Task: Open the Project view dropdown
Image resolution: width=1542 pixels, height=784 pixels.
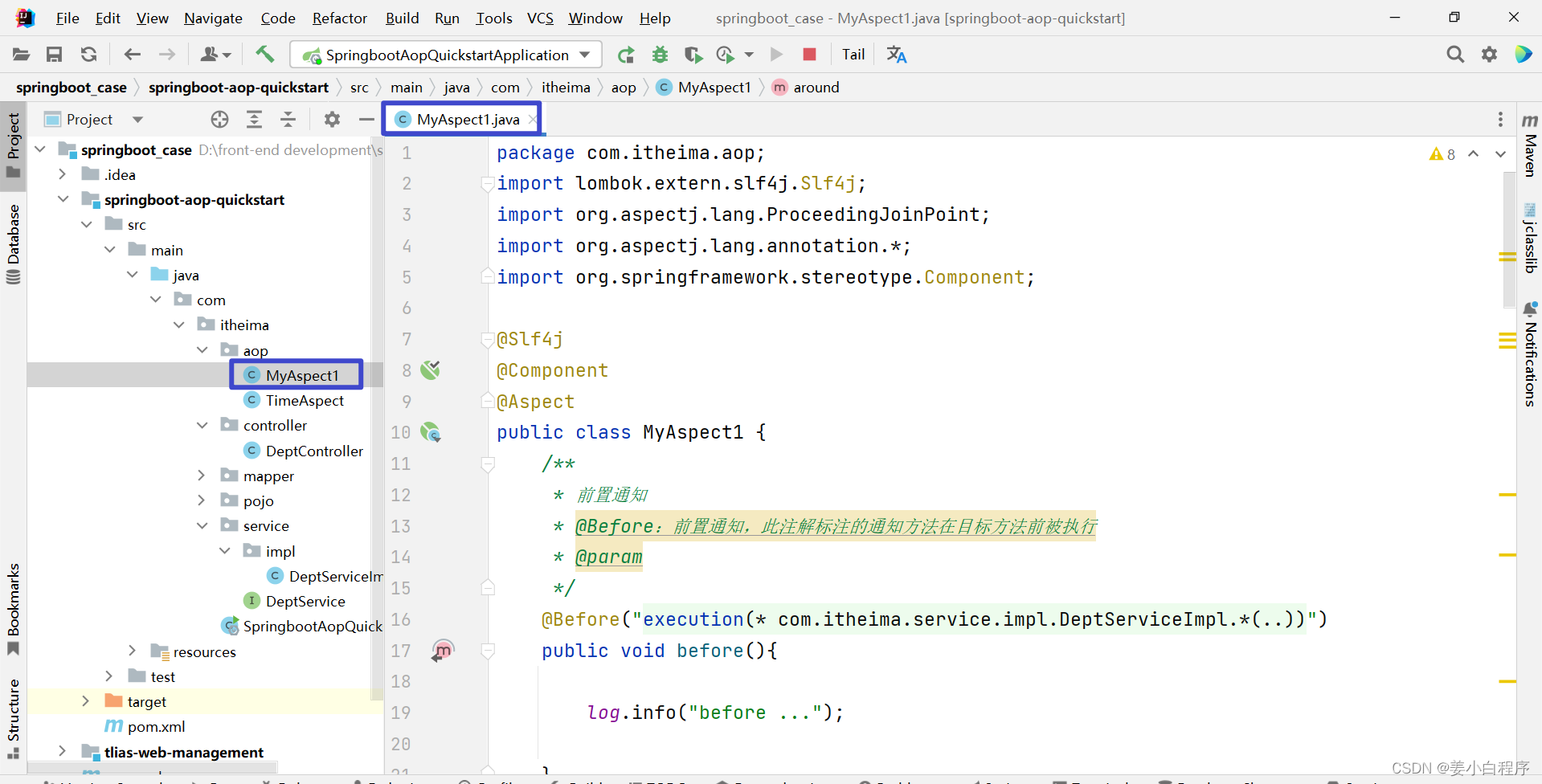Action: (x=137, y=119)
